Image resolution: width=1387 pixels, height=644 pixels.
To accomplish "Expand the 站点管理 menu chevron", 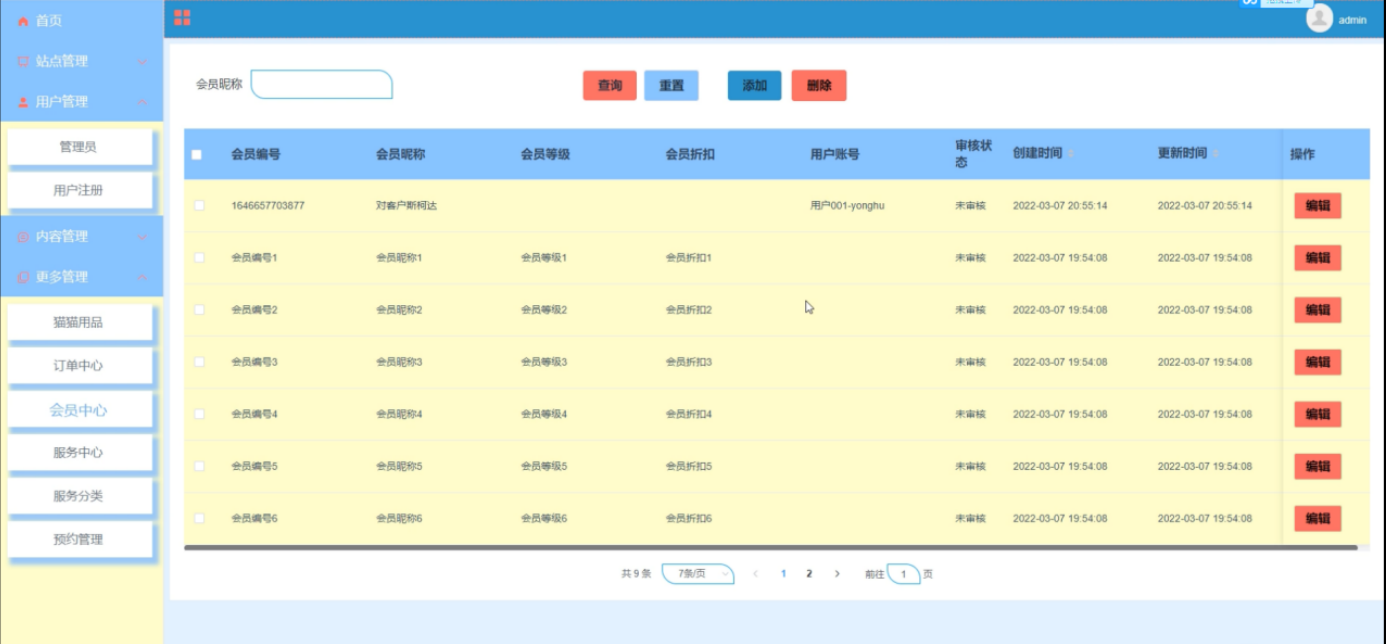I will pos(142,62).
